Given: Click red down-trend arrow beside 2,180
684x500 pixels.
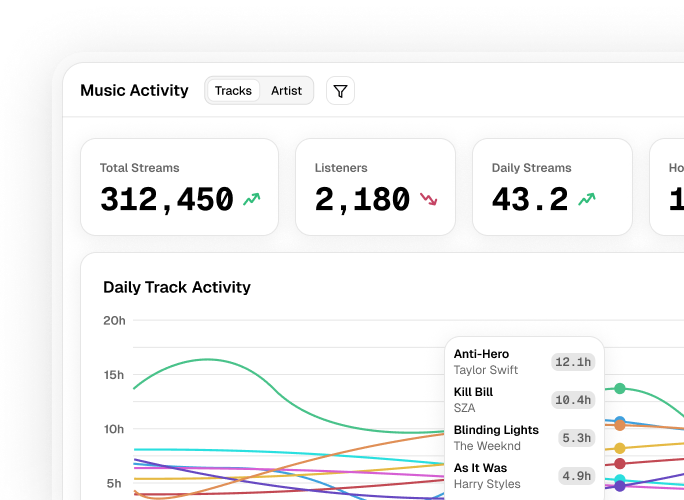Looking at the screenshot, I should (428, 199).
